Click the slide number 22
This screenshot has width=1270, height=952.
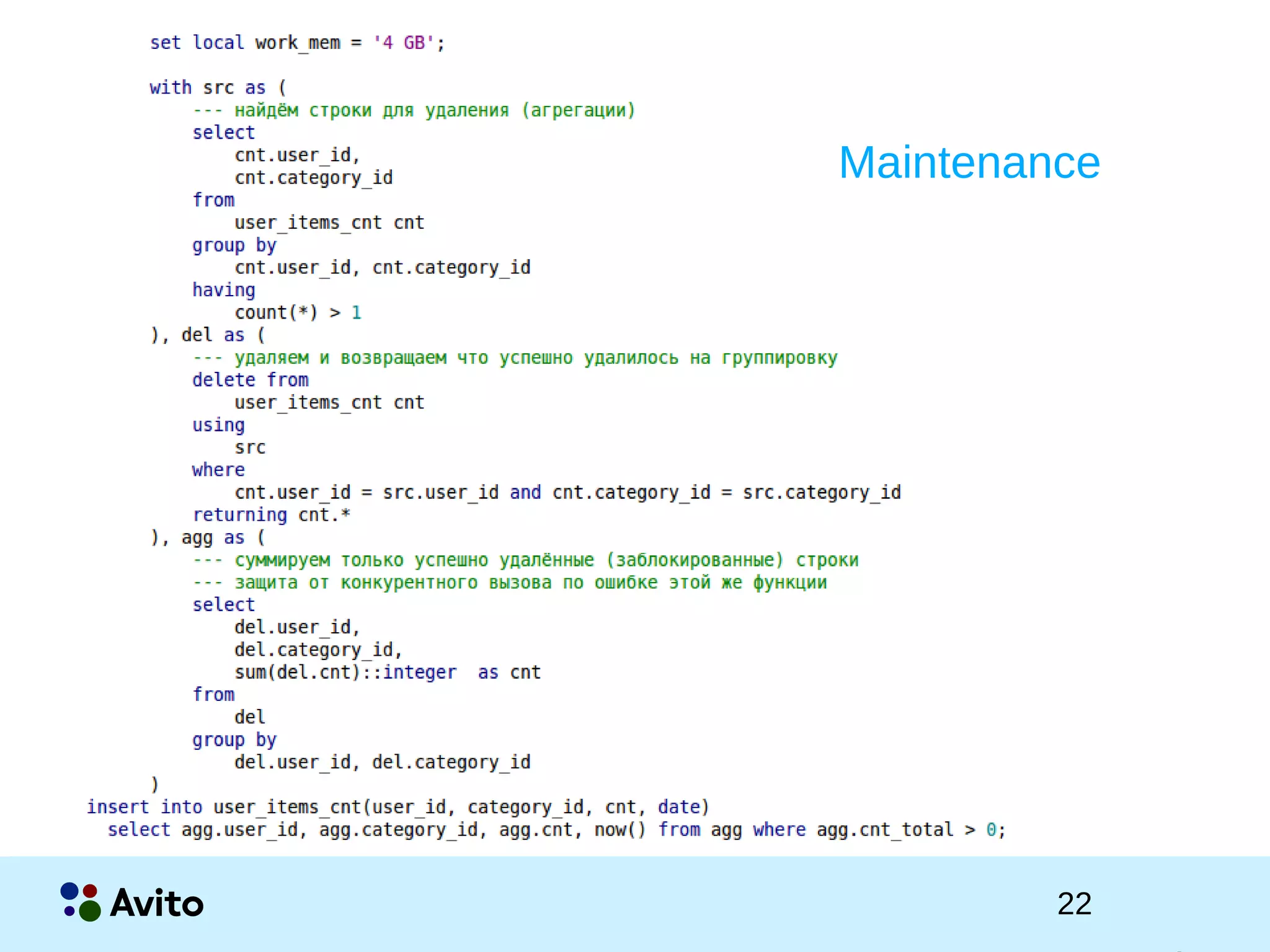(1074, 903)
